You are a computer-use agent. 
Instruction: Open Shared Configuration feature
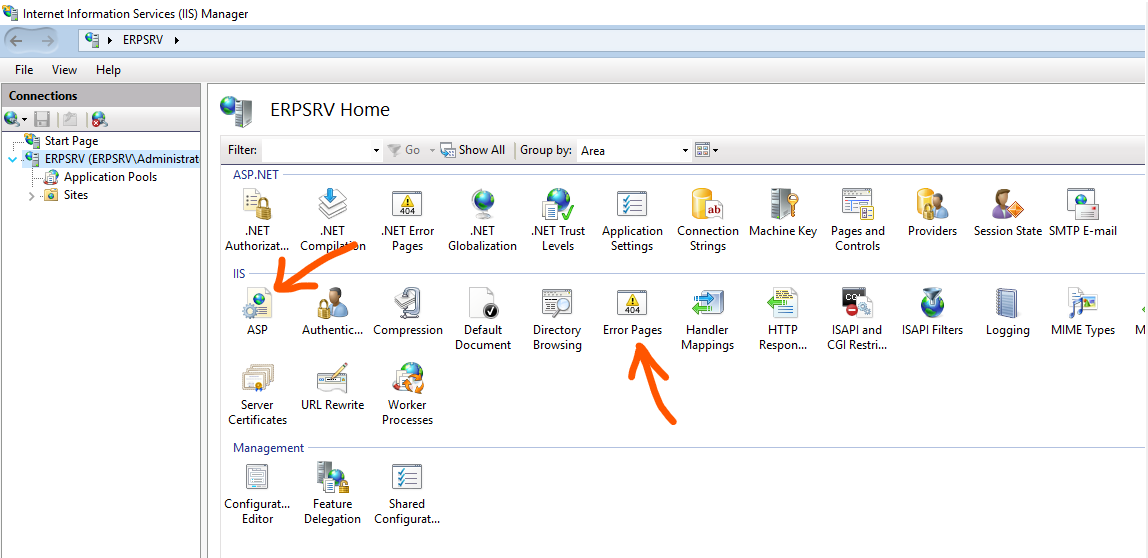pyautogui.click(x=407, y=494)
